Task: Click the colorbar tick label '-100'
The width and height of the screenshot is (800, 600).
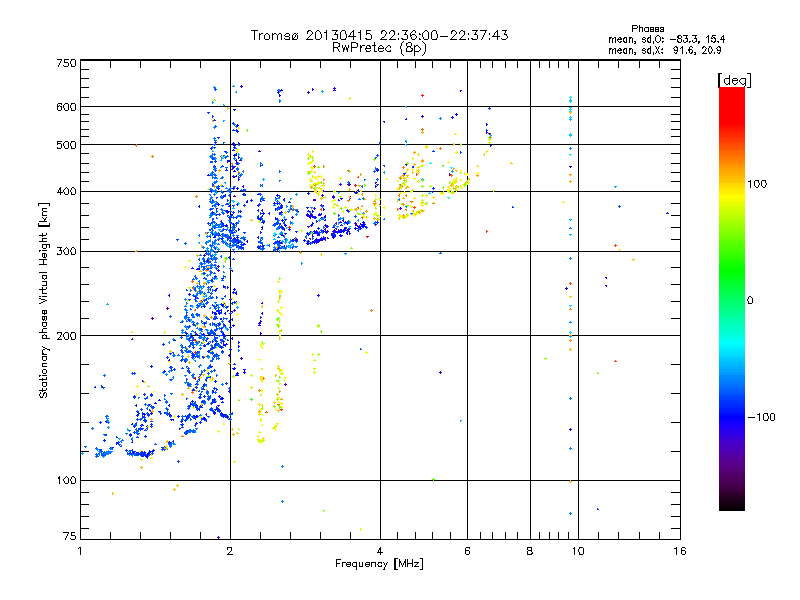Action: coord(761,417)
